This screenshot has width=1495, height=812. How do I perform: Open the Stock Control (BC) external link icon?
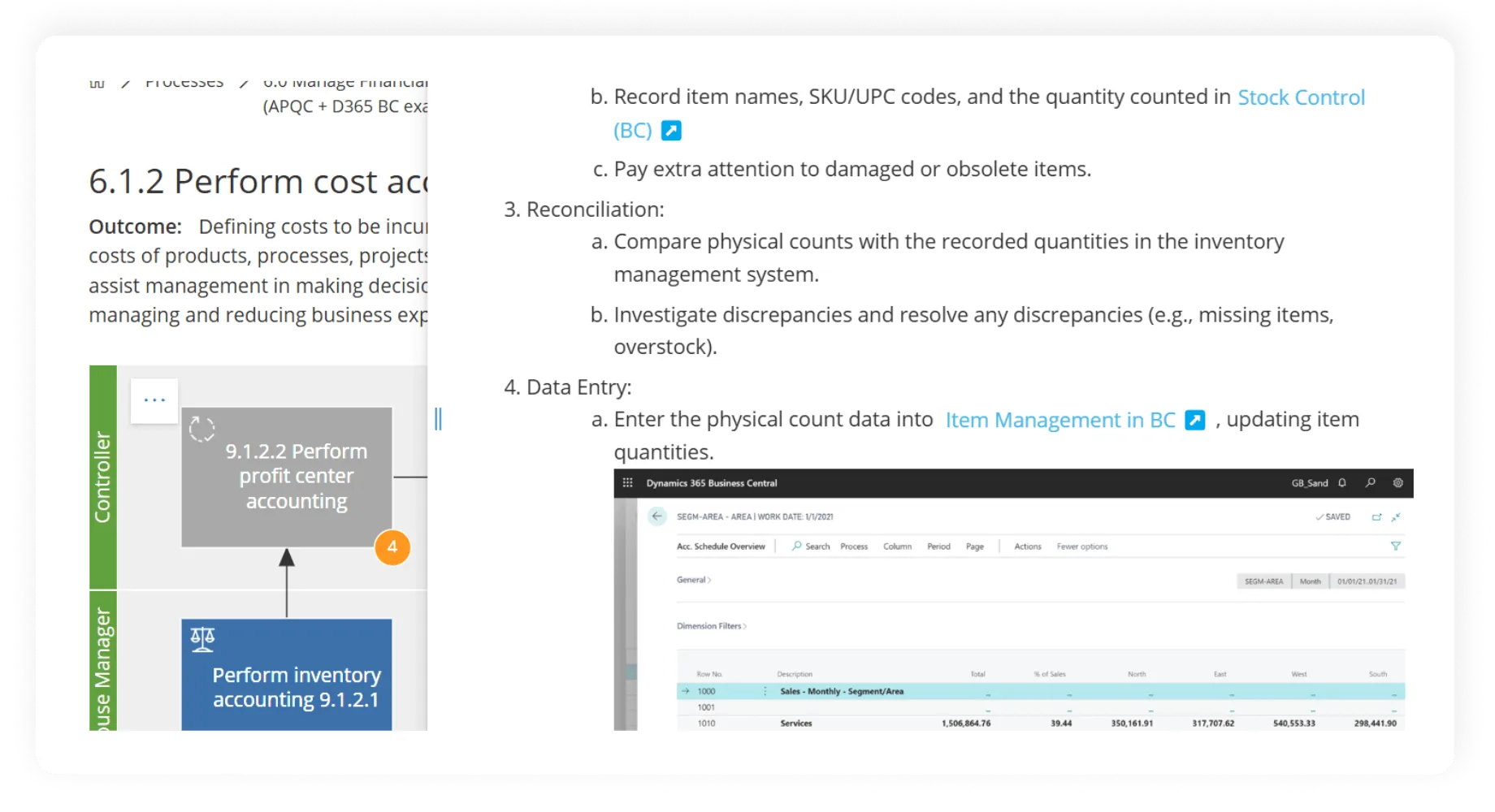pos(671,131)
